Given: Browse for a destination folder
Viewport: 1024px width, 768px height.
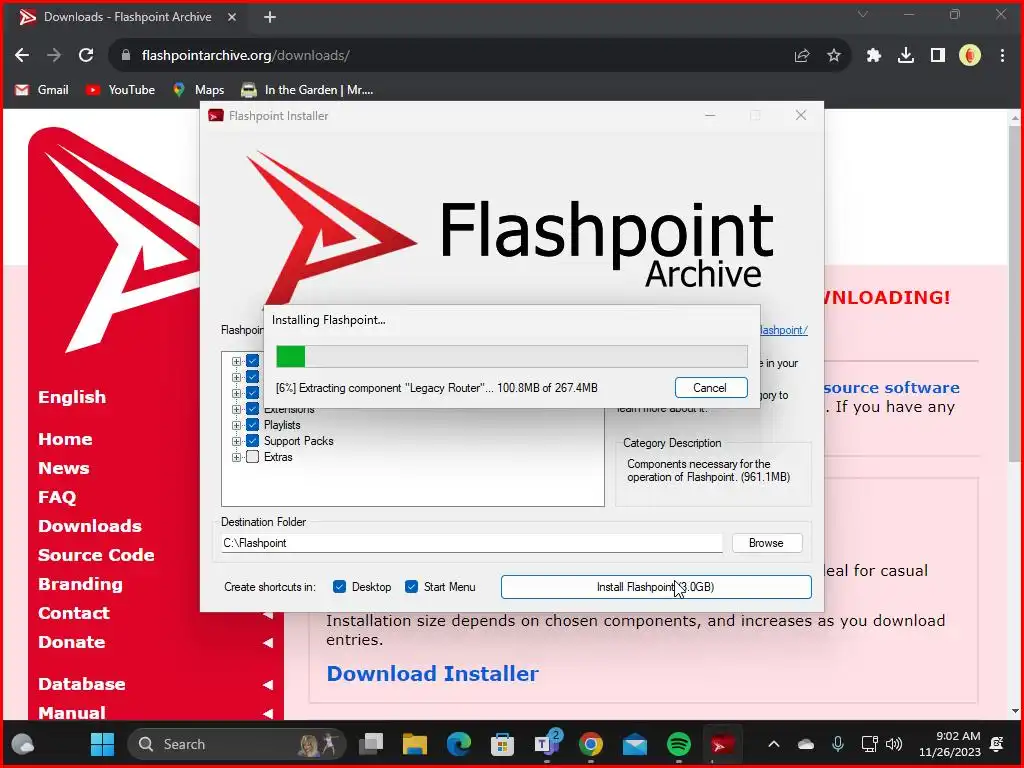Looking at the screenshot, I should [x=767, y=543].
